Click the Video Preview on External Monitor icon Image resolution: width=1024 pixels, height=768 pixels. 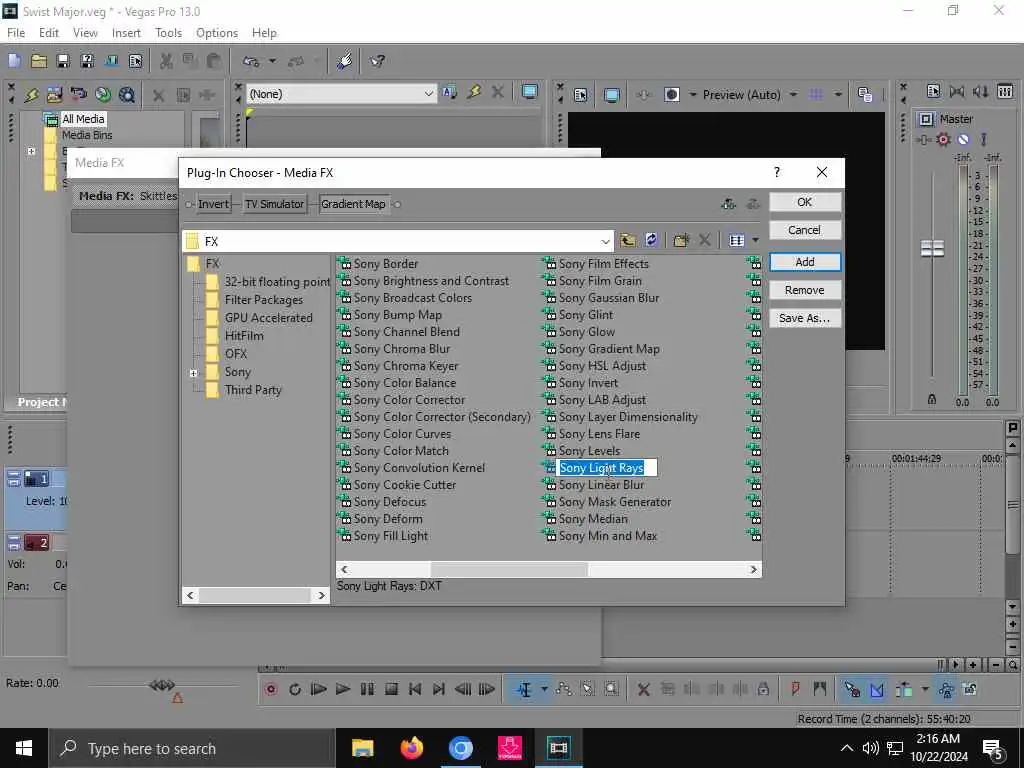(612, 95)
